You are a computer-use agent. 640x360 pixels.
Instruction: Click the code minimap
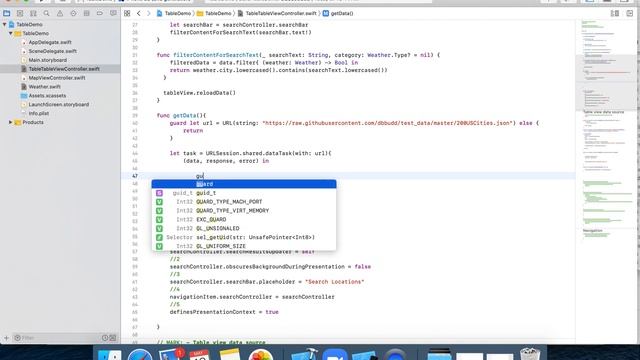pyautogui.click(x=606, y=131)
